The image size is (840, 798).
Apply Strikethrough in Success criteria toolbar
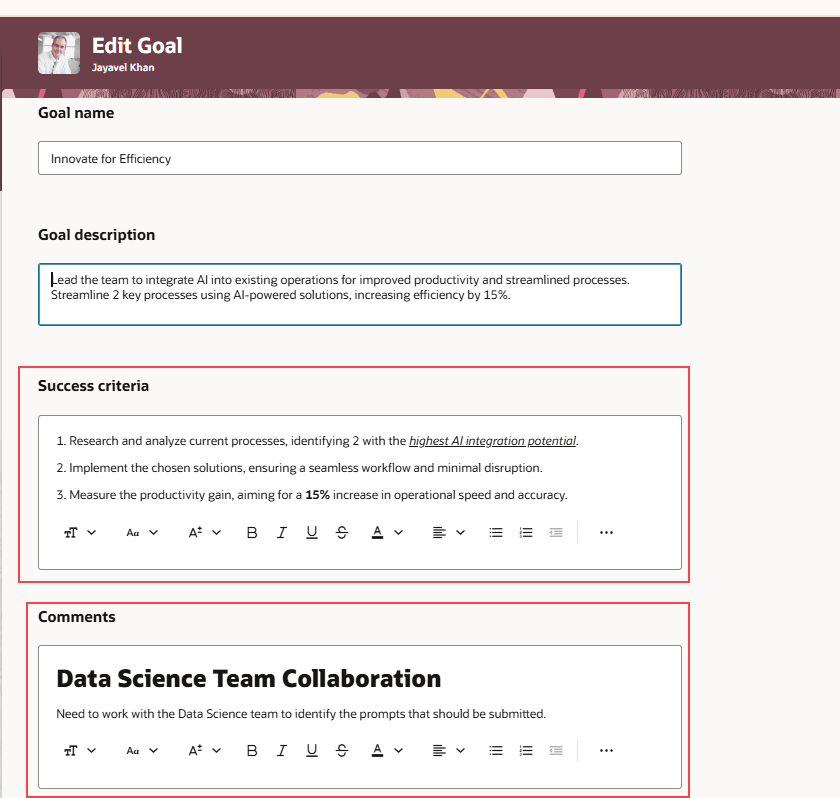(342, 532)
